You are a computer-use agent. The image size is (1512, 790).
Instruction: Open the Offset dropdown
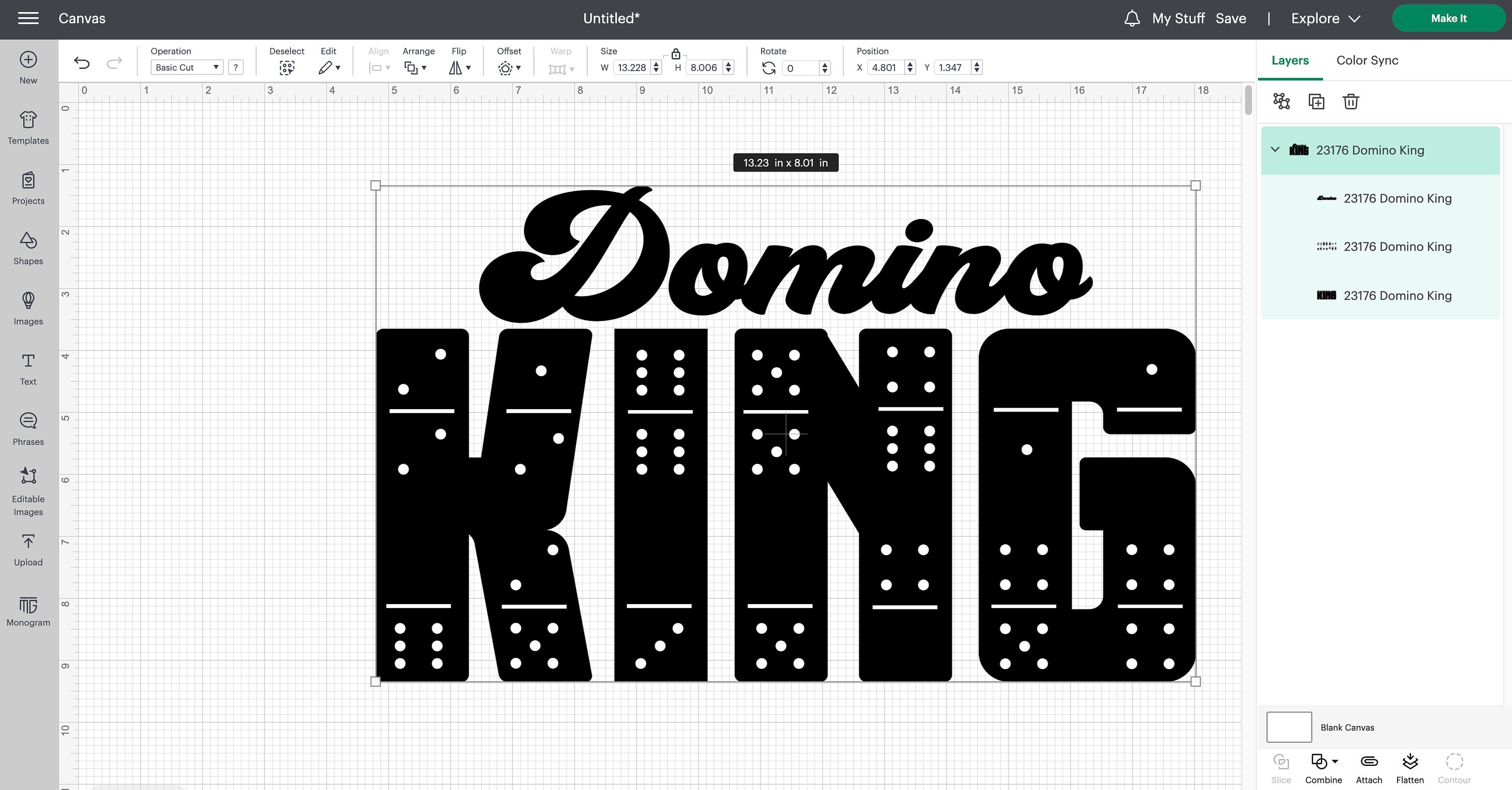(509, 68)
